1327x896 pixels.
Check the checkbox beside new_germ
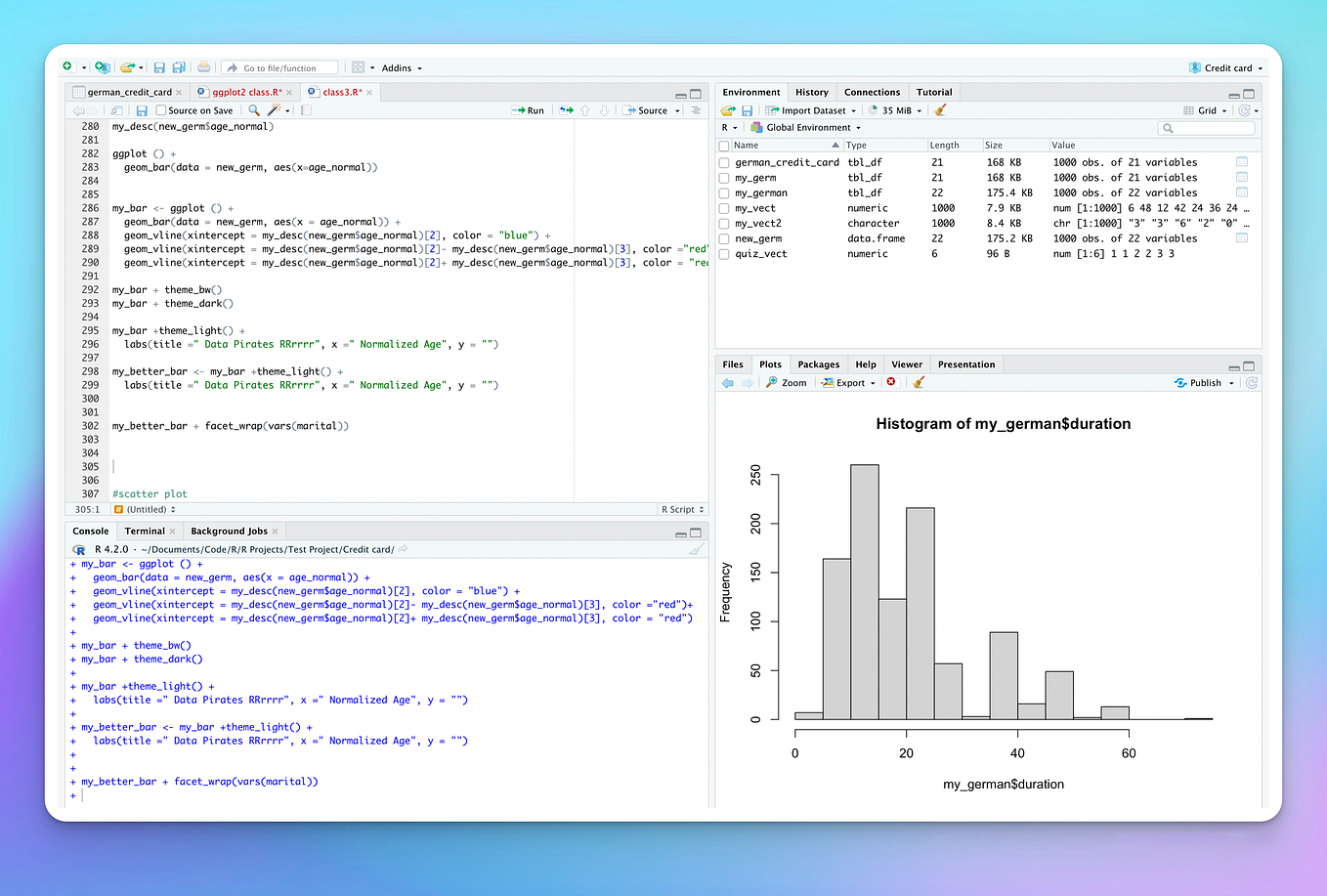tap(722, 238)
